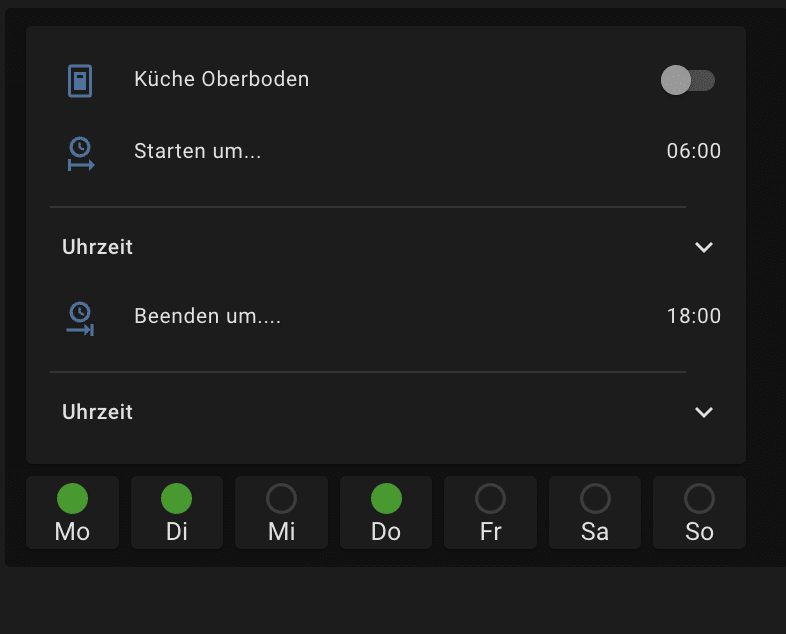Open the first Uhrzeit section header
The height and width of the screenshot is (634, 786).
(98, 247)
